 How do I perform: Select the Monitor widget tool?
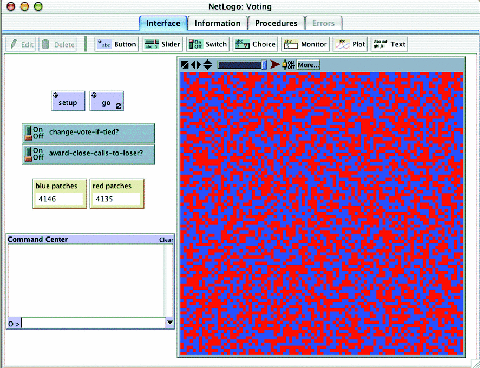pyautogui.click(x=305, y=44)
